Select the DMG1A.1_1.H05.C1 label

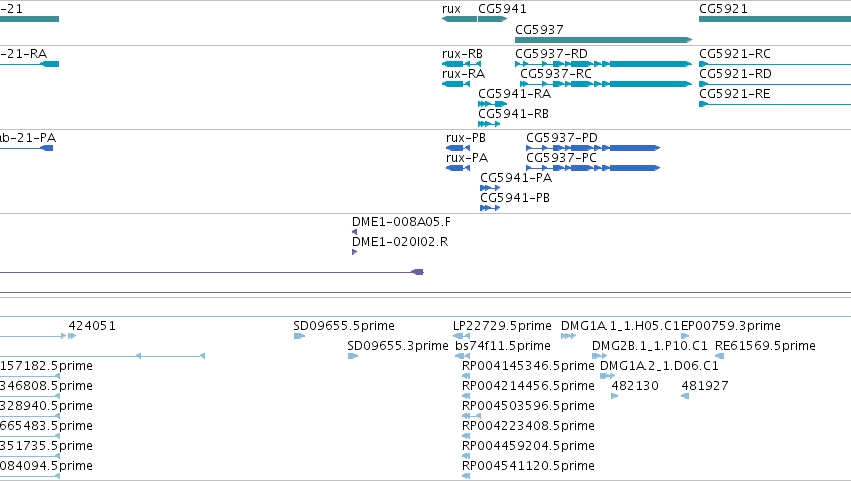(x=620, y=326)
